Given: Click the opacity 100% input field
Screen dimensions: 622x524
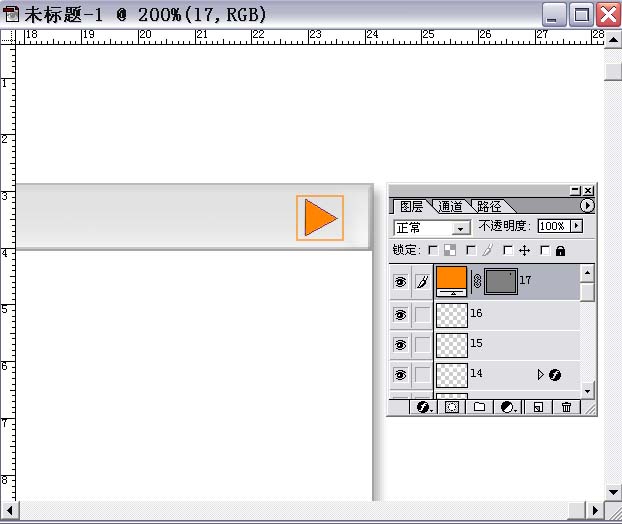Looking at the screenshot, I should [x=554, y=226].
